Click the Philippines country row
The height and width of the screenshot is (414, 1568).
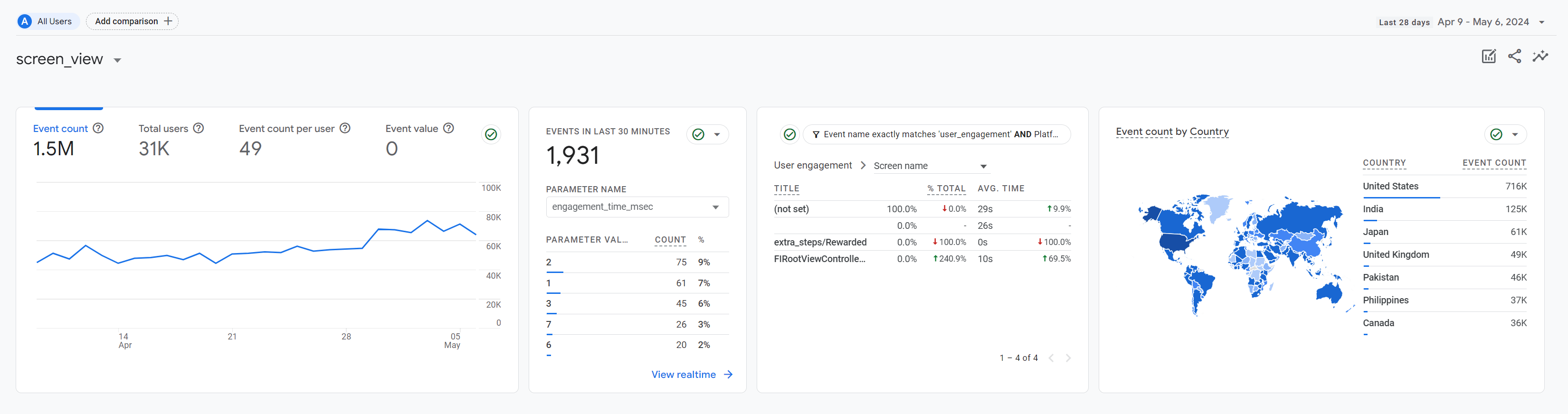[x=1444, y=300]
